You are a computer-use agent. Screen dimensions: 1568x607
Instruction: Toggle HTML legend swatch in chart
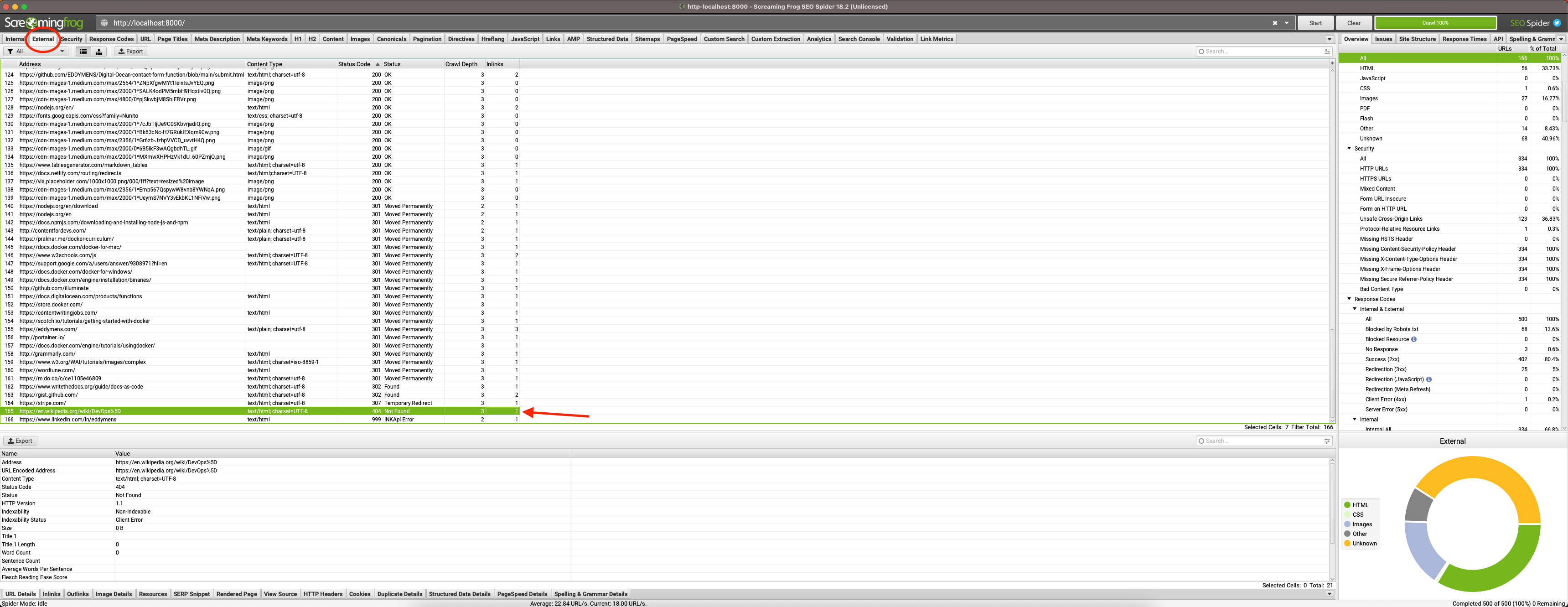coord(1348,505)
